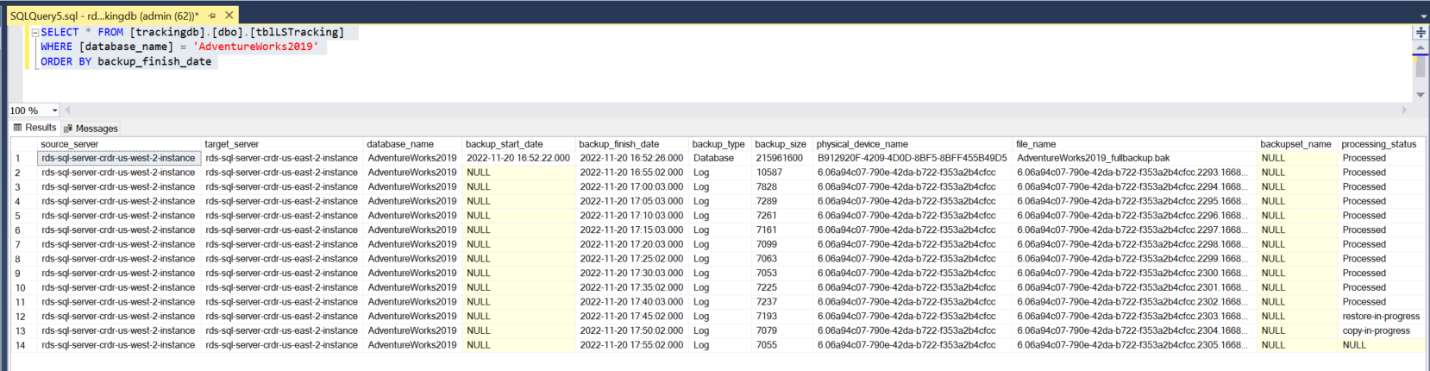
Task: Click the backup start date 2022-11-20 16:52:22.000
Action: click(x=520, y=158)
